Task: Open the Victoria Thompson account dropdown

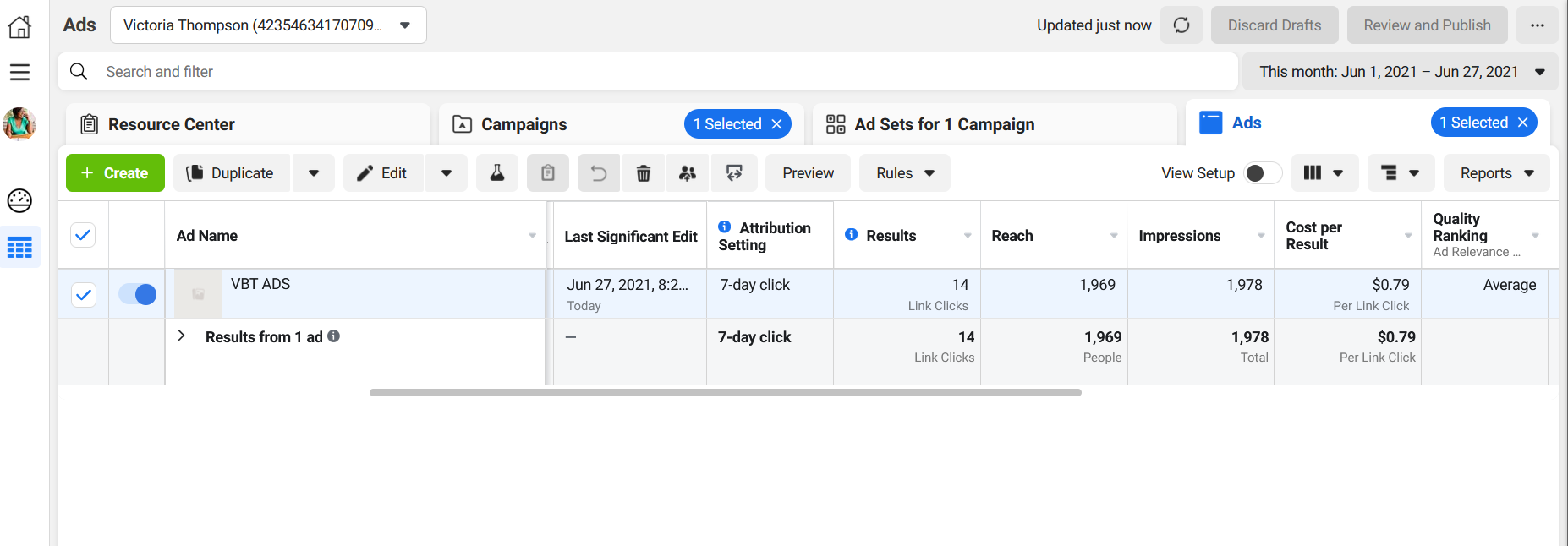Action: (x=268, y=25)
